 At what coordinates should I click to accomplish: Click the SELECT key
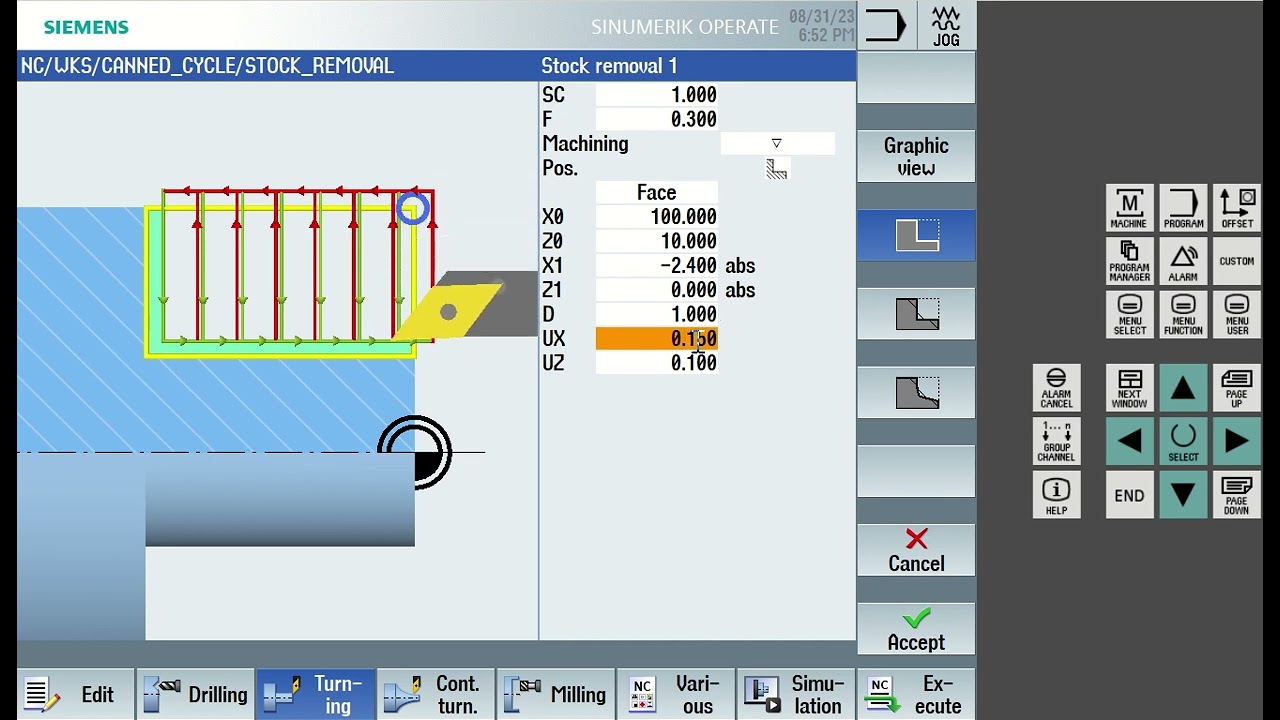(x=1183, y=441)
